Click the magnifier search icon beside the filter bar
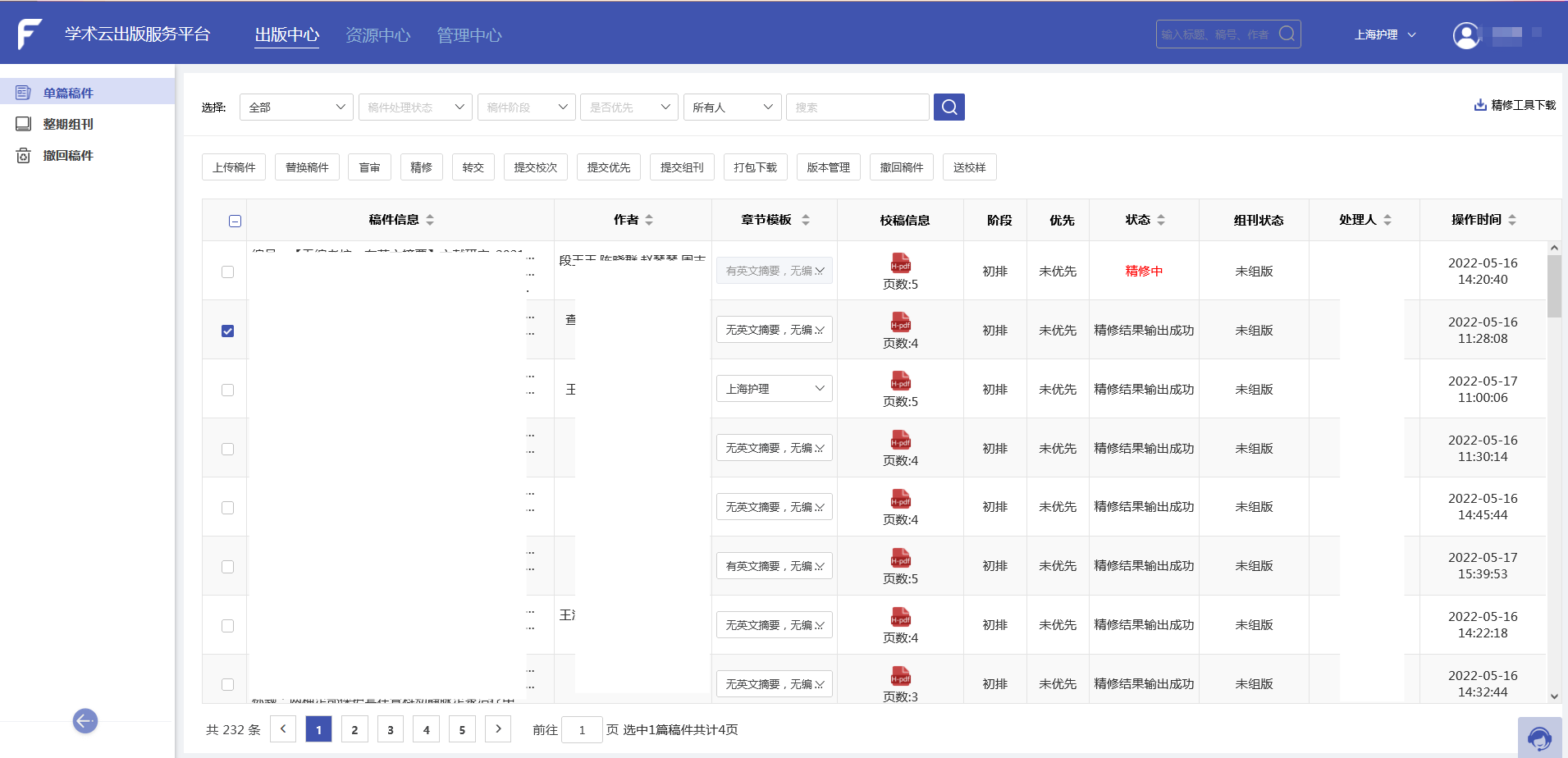The width and height of the screenshot is (1568, 758). click(x=949, y=107)
